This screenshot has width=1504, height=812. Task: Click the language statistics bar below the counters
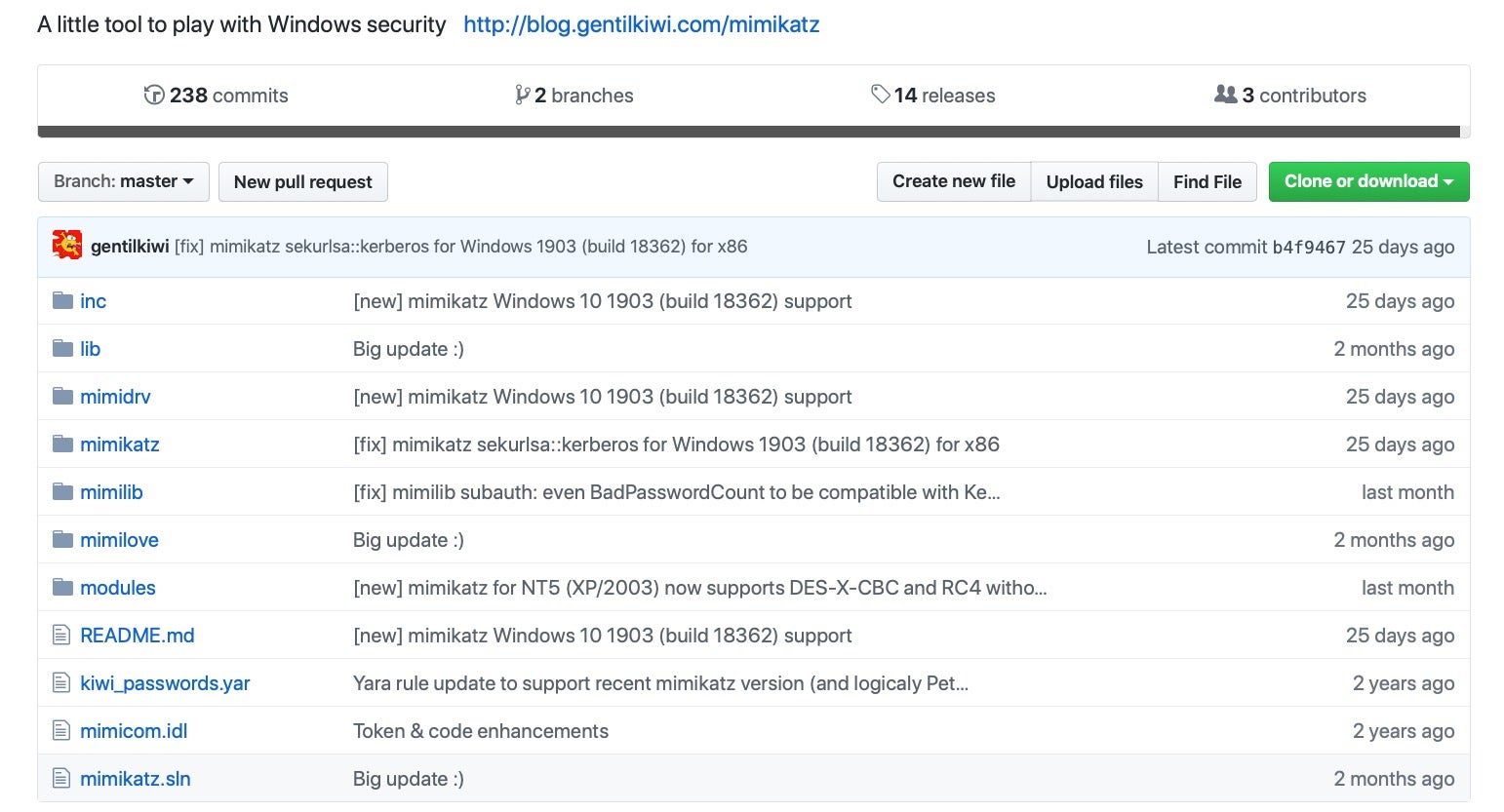[748, 132]
